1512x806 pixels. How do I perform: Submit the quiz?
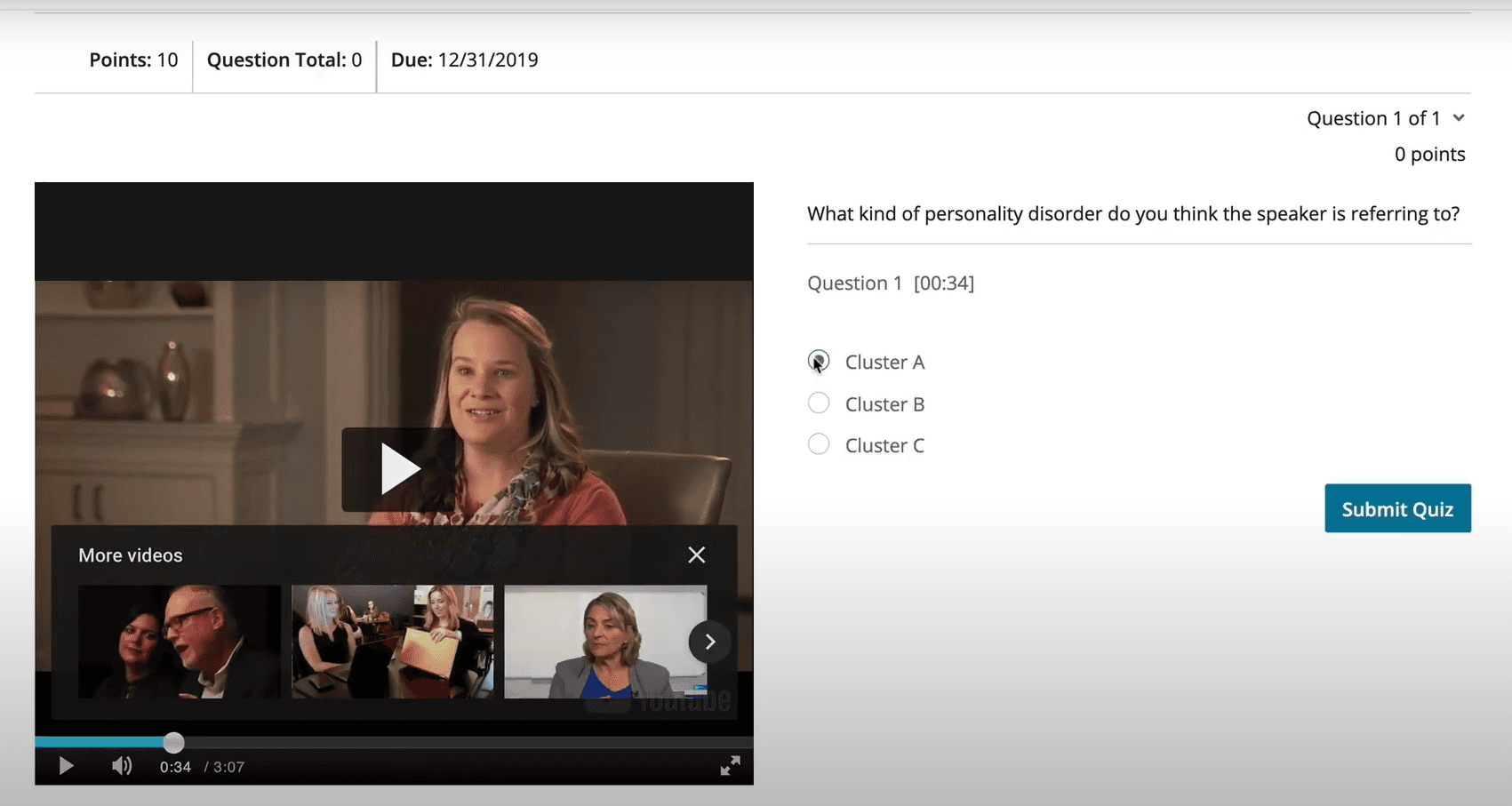click(1396, 508)
